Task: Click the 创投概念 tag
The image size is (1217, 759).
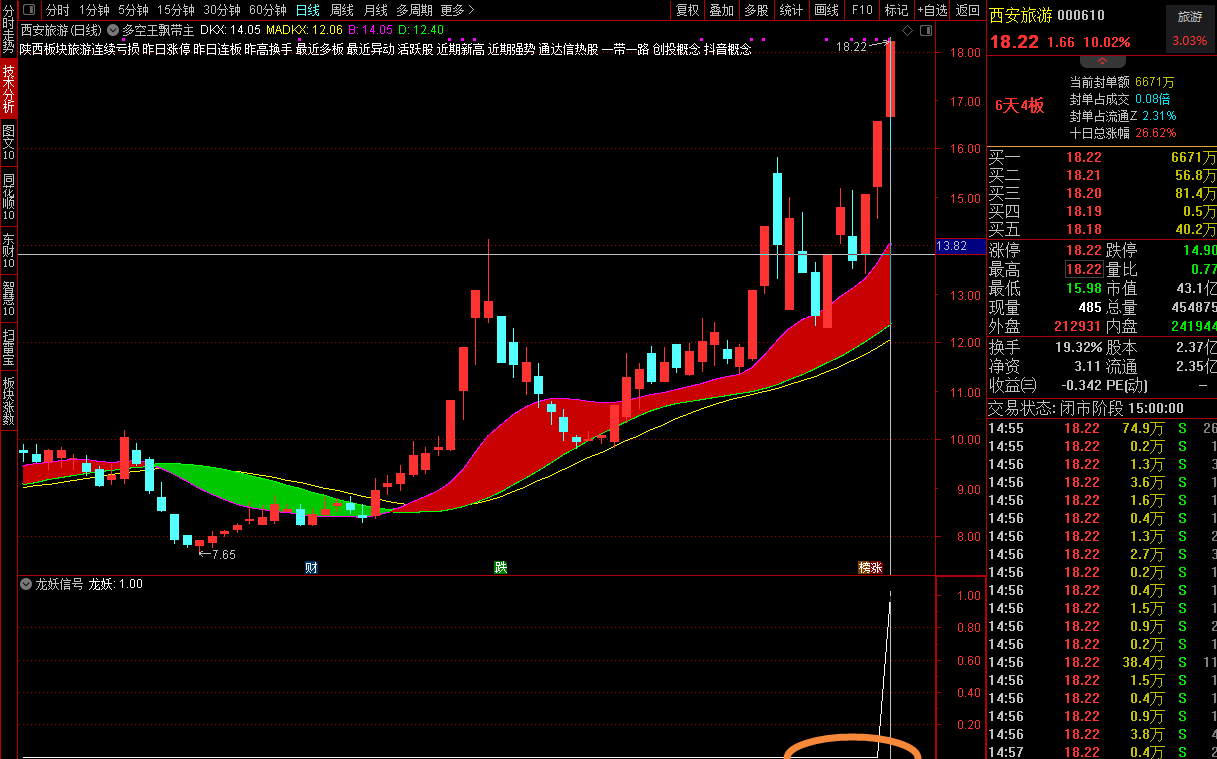Action: point(676,48)
